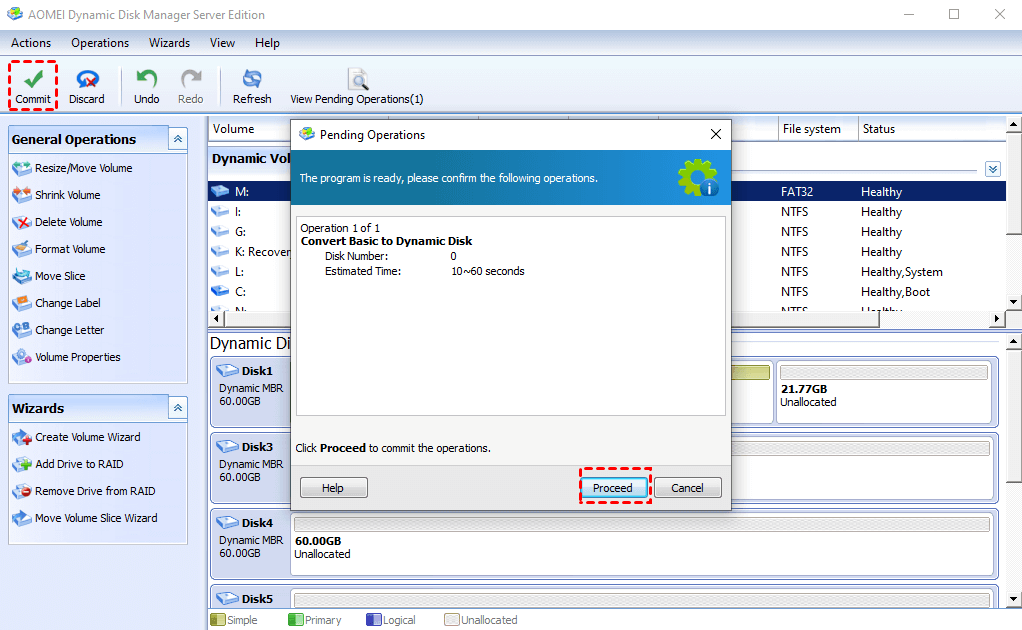Click the Commit checkmark toolbar icon
Viewport: 1022px width, 630px height.
click(33, 79)
